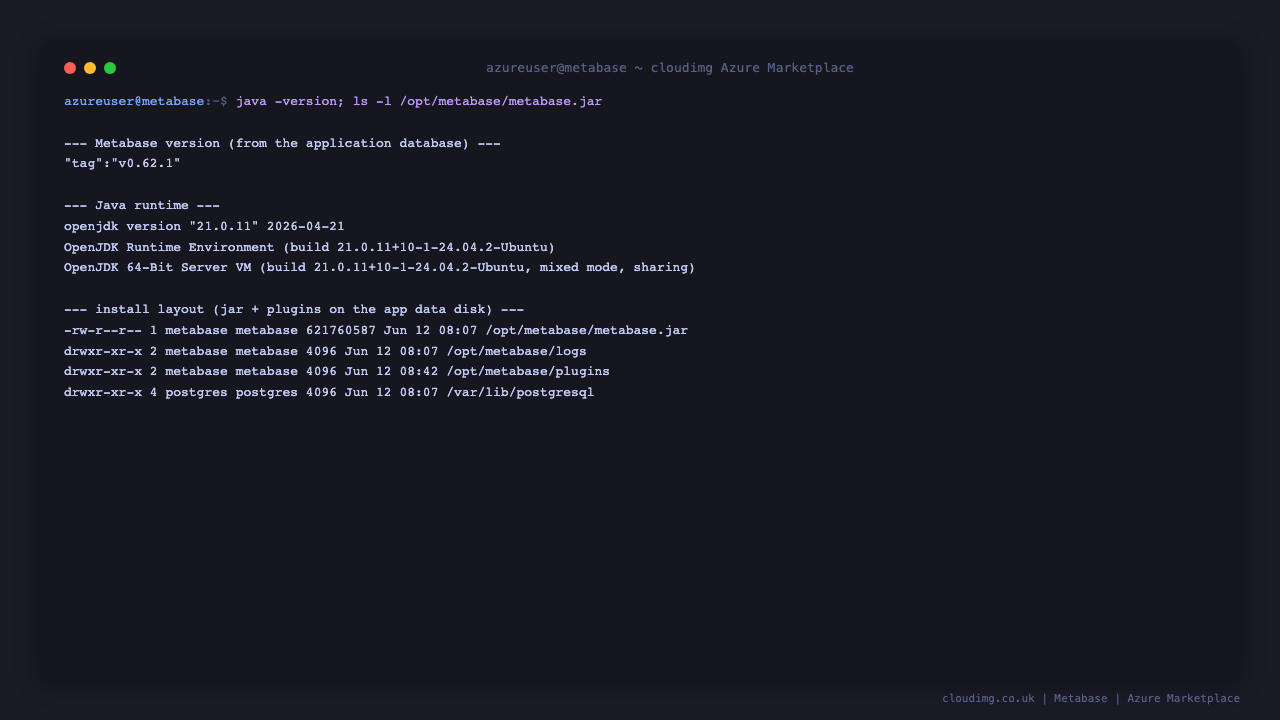Screen dimensions: 1280x720
Task: Click the prompt text 'azureuser@metabase'
Action: 134,101
